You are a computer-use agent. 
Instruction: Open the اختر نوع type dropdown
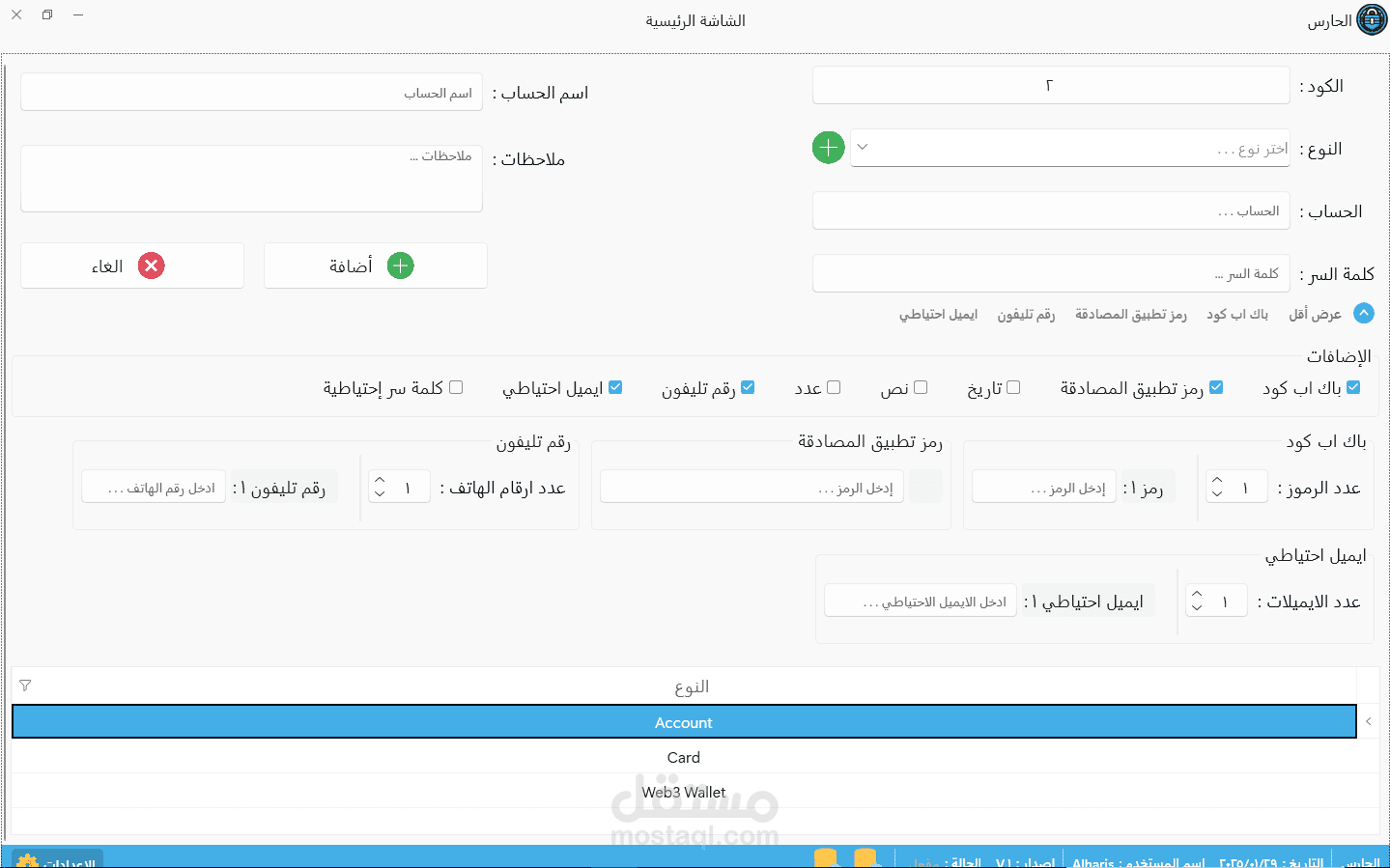(x=1070, y=148)
